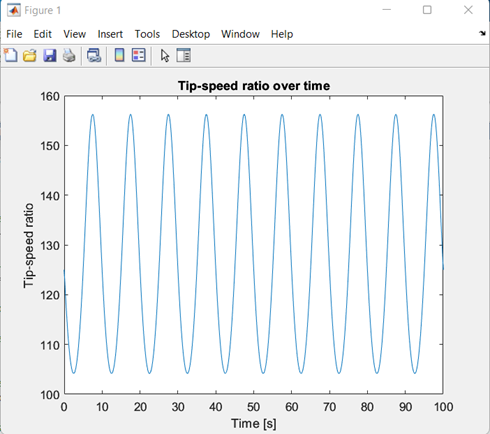The height and width of the screenshot is (434, 490).
Task: Open the Edit menu
Action: click(42, 34)
